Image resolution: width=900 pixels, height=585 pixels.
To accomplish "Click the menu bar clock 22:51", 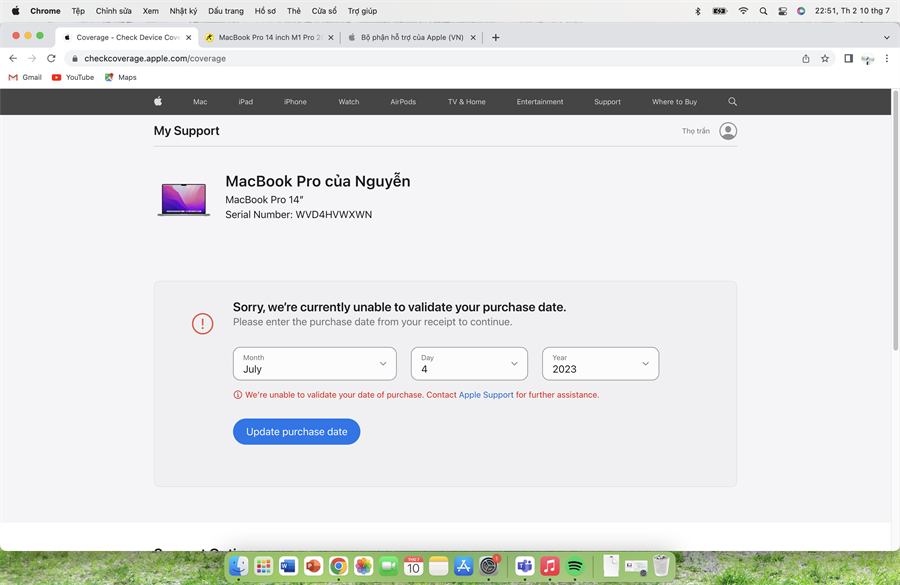I will (x=852, y=11).
